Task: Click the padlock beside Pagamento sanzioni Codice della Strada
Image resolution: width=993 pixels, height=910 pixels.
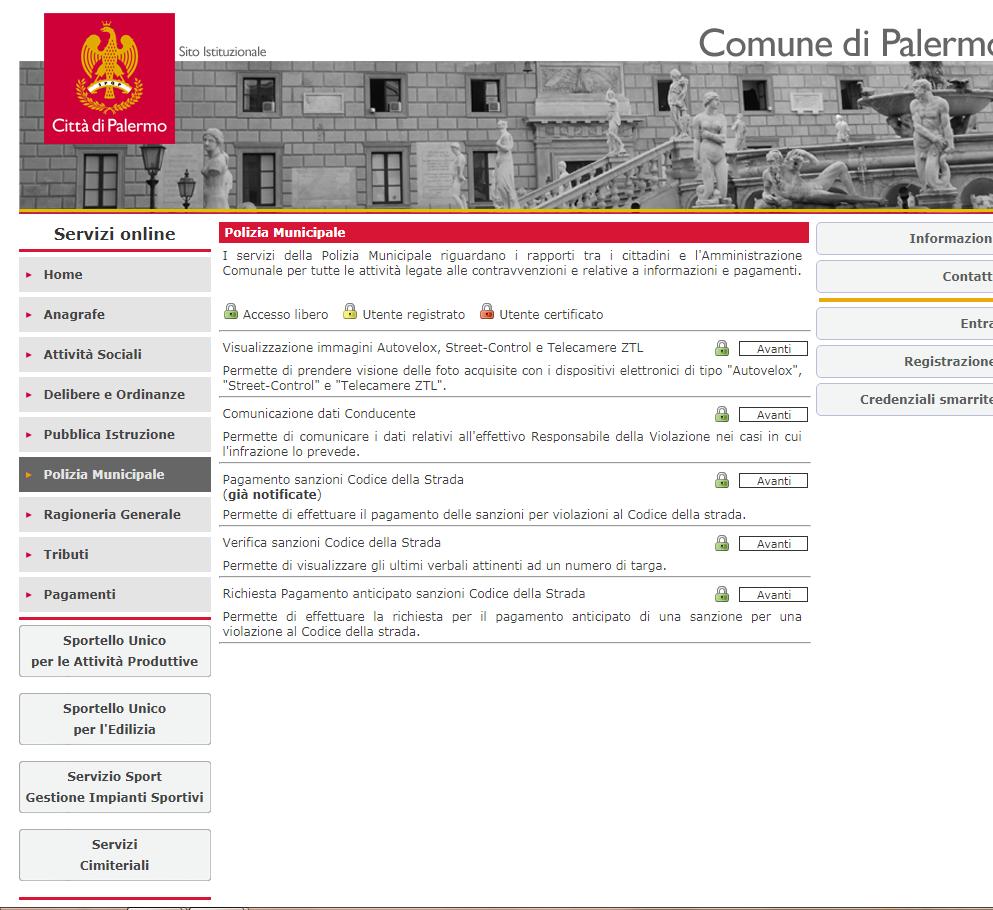Action: [721, 480]
